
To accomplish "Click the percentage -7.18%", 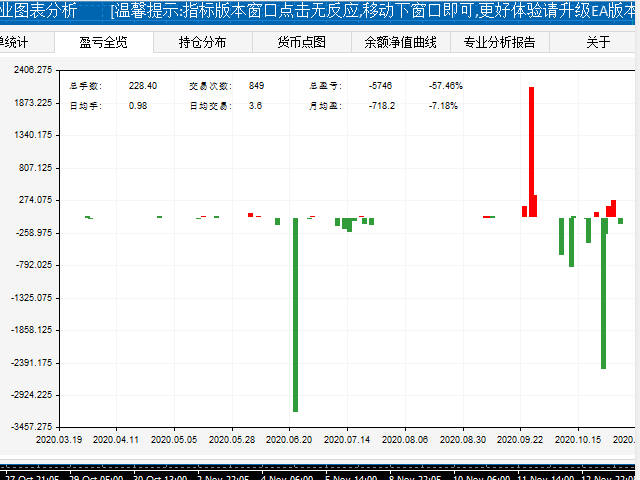I will point(443,106).
